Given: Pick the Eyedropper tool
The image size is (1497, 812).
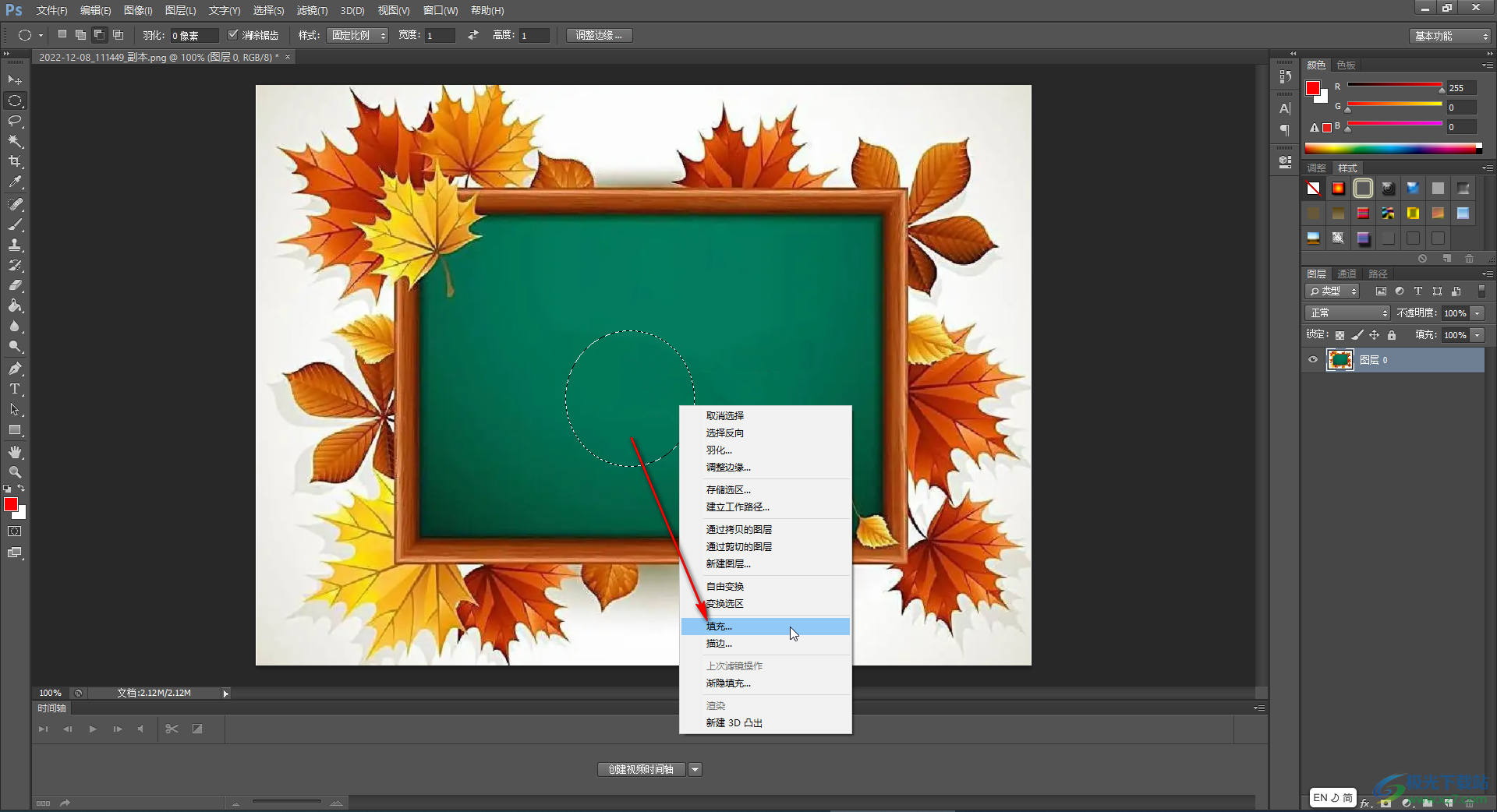Looking at the screenshot, I should pos(15,182).
